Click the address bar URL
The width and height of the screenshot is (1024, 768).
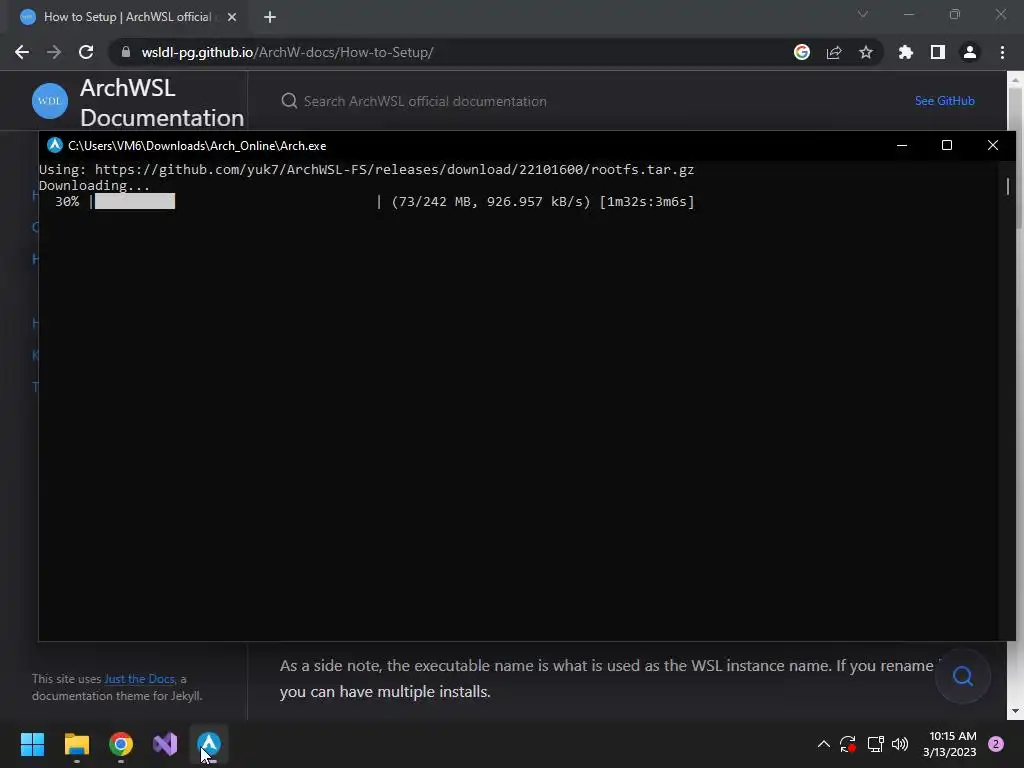pyautogui.click(x=287, y=52)
